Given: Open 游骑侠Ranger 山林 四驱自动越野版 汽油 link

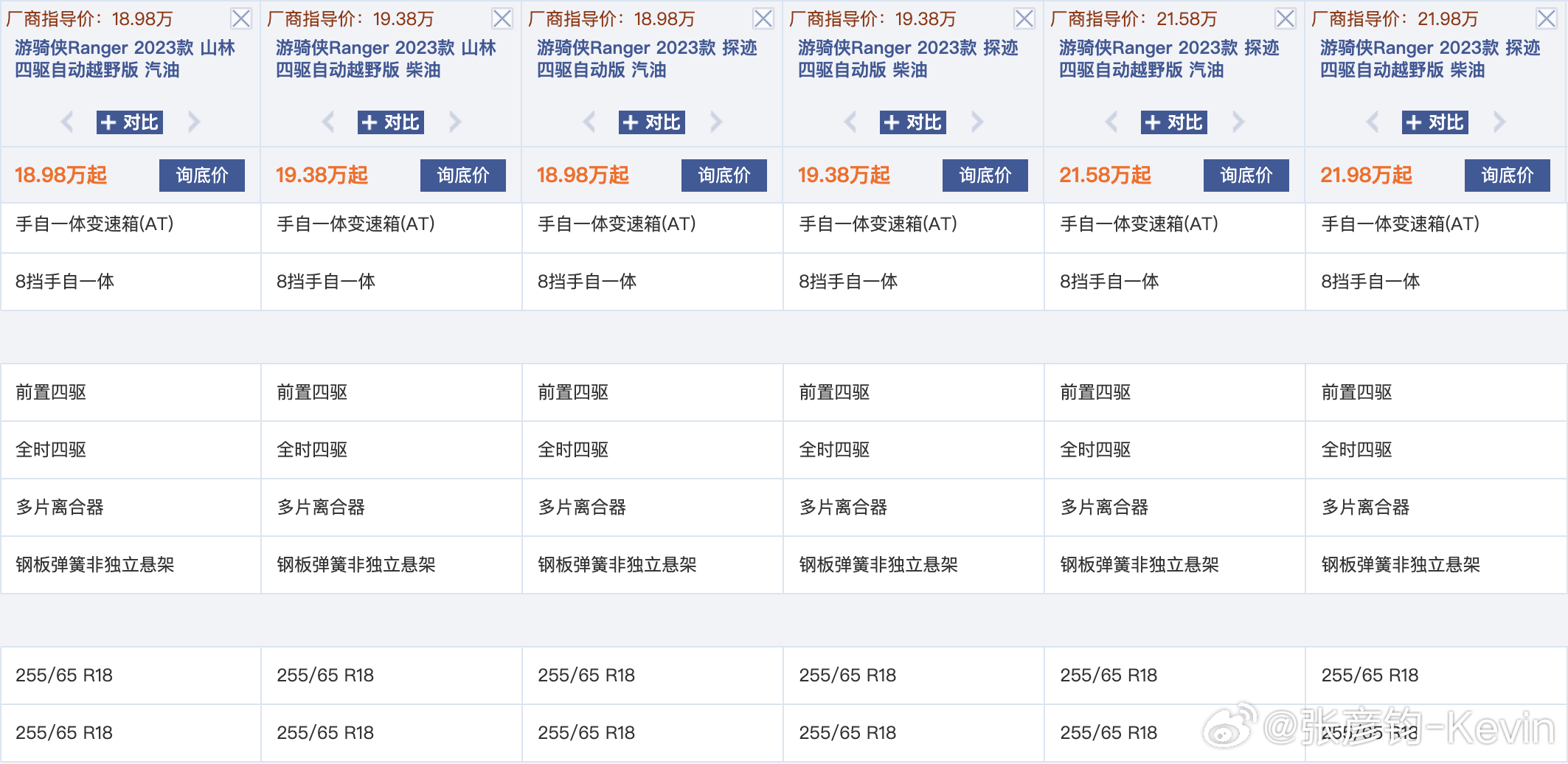Looking at the screenshot, I should tap(125, 59).
